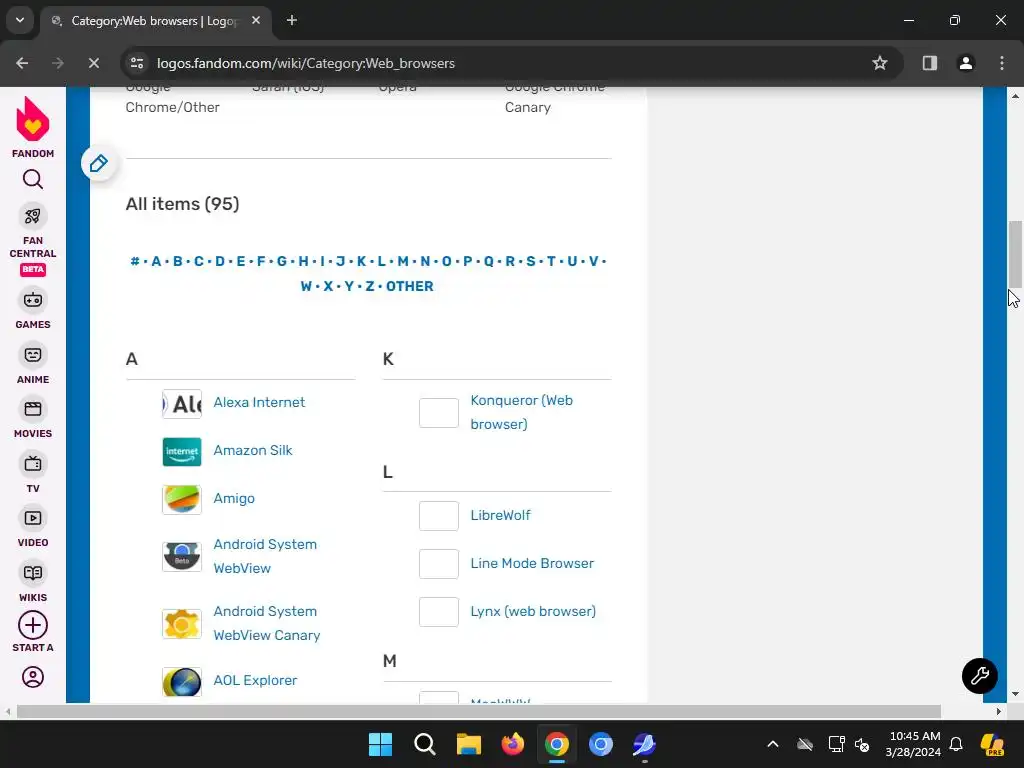Open the AOL Explorer link
Viewport: 1024px width, 768px height.
pyautogui.click(x=255, y=680)
